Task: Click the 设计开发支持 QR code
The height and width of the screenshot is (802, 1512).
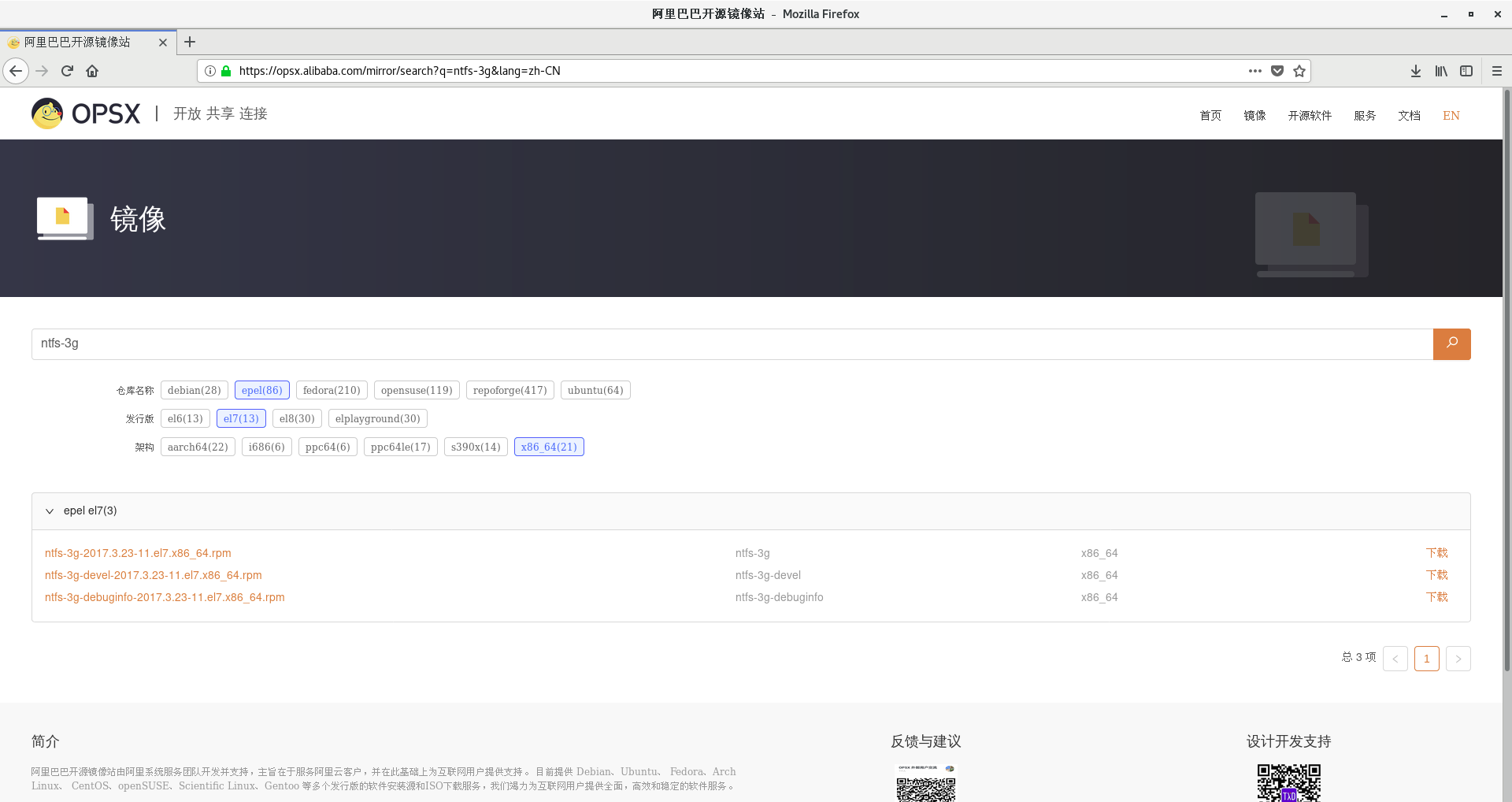Action: (x=1288, y=783)
